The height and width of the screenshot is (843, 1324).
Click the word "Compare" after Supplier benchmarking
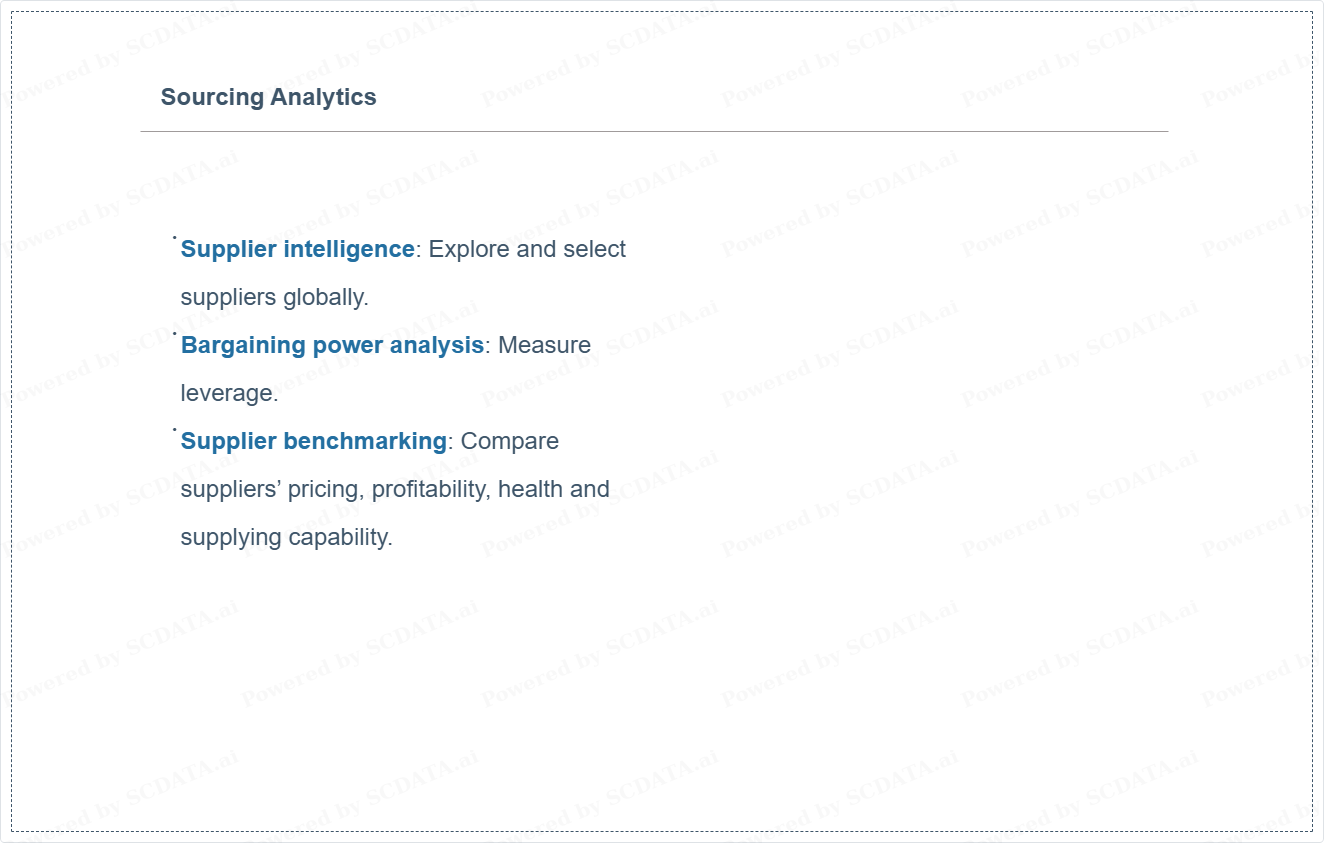tap(509, 441)
